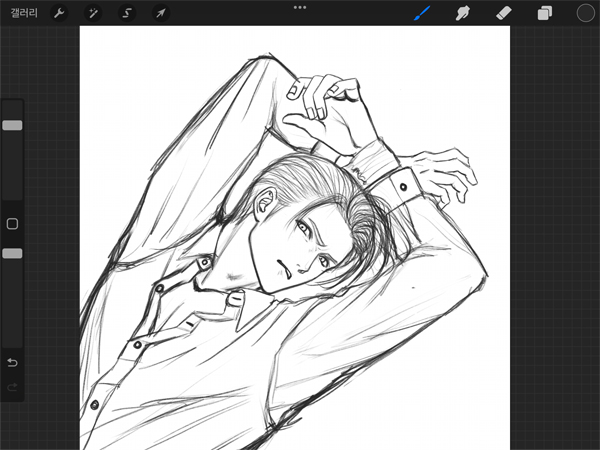This screenshot has height=450, width=600.
Task: Open the active color picker circle
Action: point(585,13)
